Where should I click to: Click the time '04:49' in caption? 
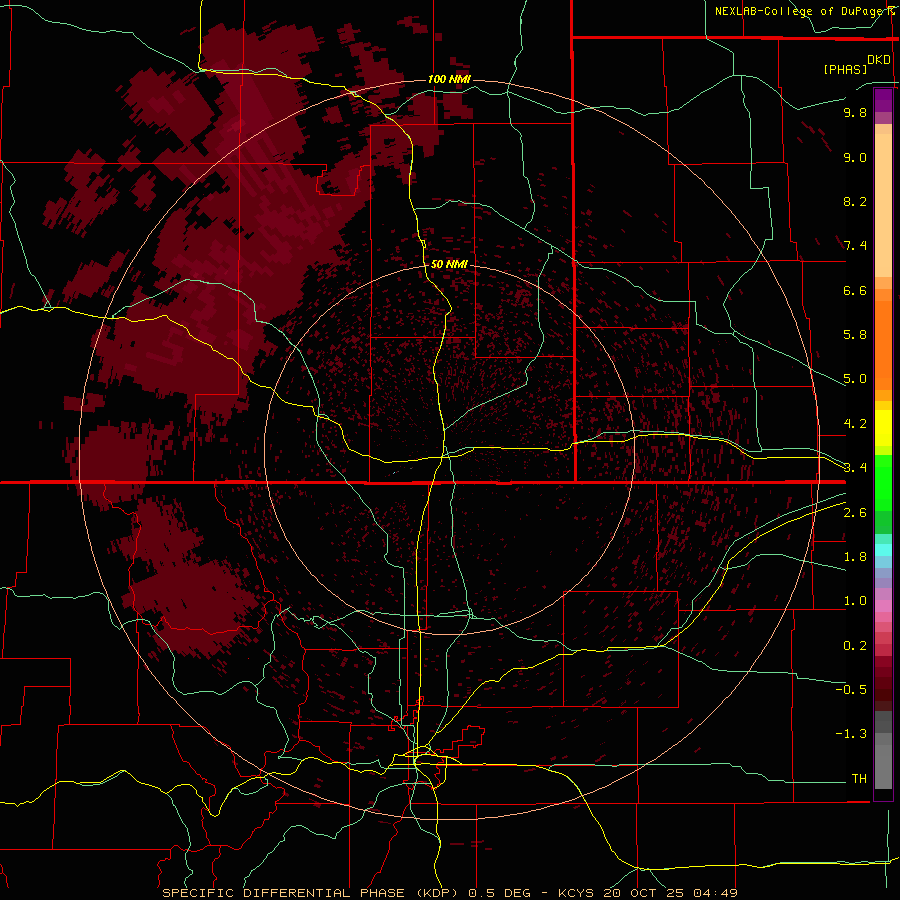(x=715, y=893)
